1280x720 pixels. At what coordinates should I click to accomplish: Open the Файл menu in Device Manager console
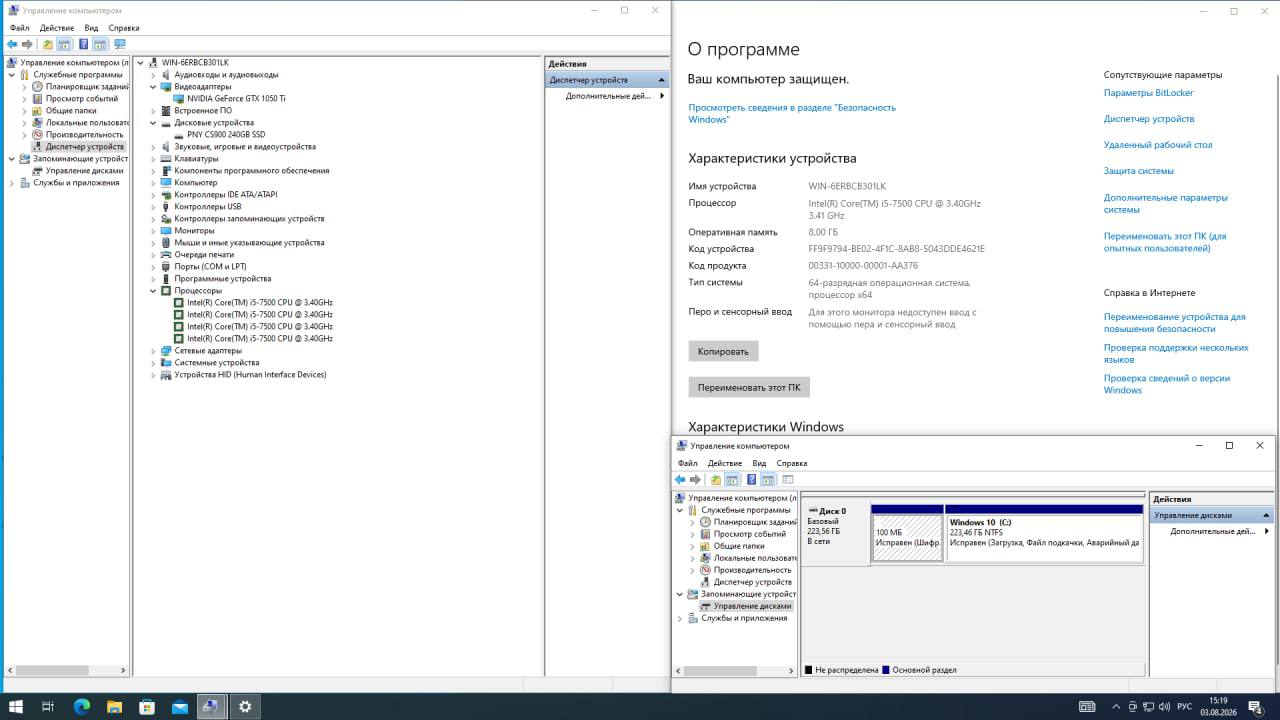click(x=20, y=28)
